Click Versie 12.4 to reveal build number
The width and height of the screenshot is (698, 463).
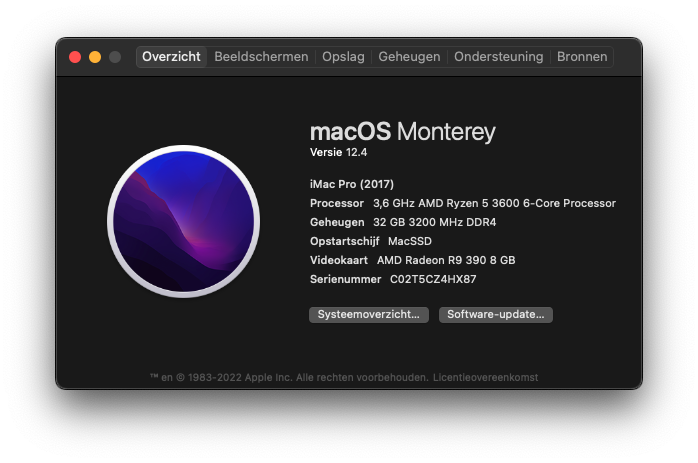pyautogui.click(x=340, y=152)
